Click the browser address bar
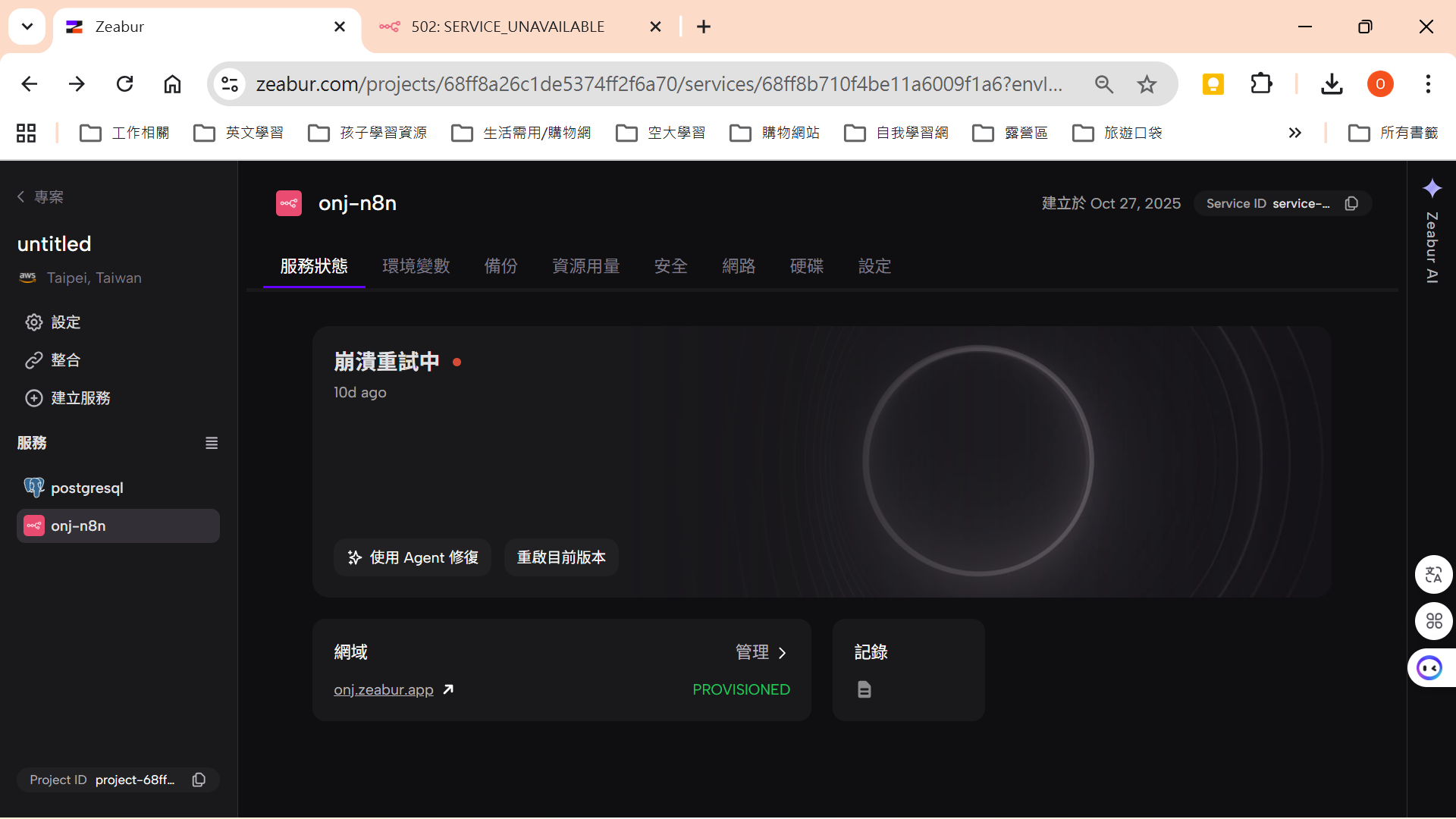The height and width of the screenshot is (819, 1456). [x=660, y=84]
